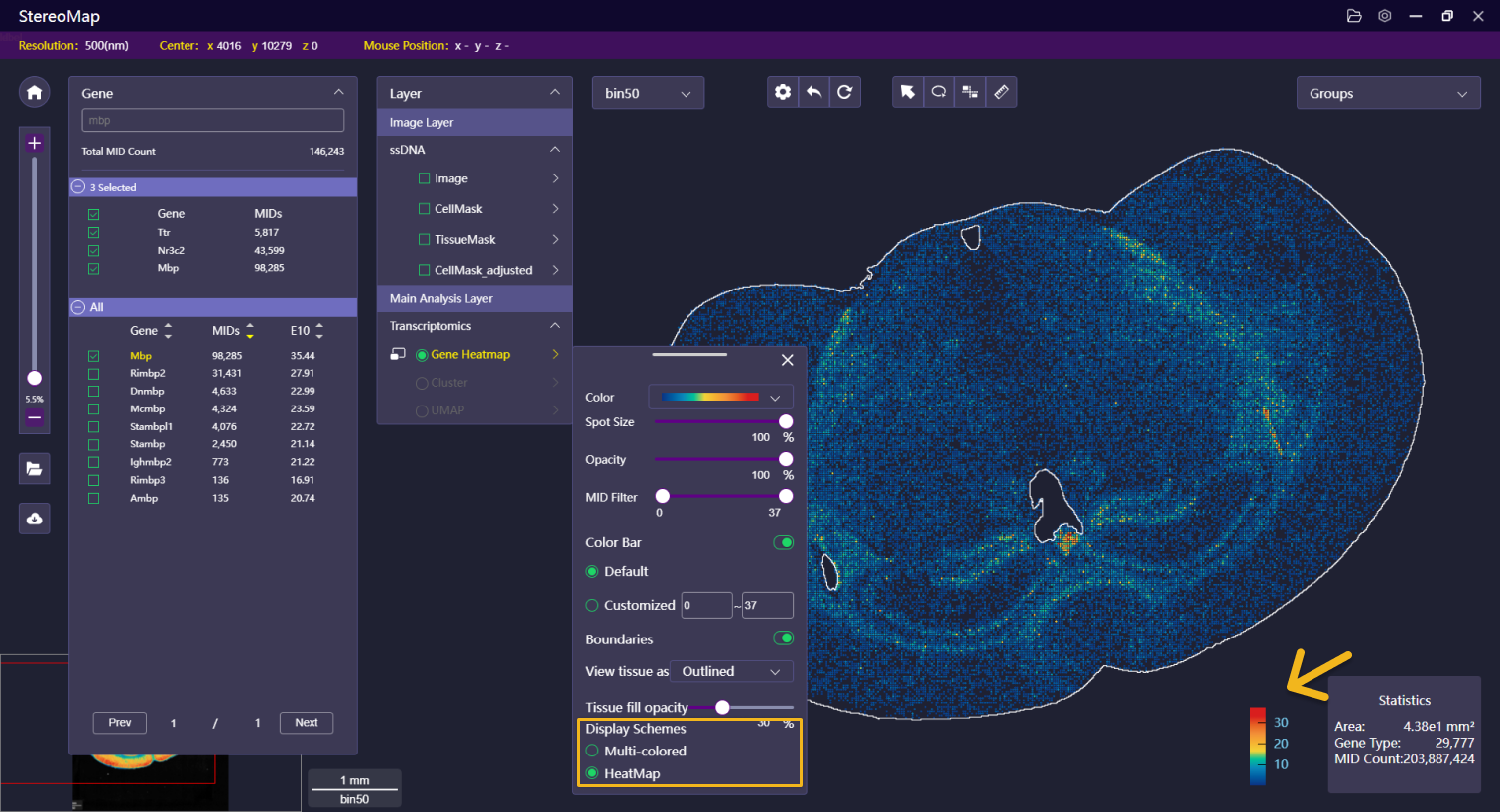Click the redo rotate icon

[x=844, y=92]
